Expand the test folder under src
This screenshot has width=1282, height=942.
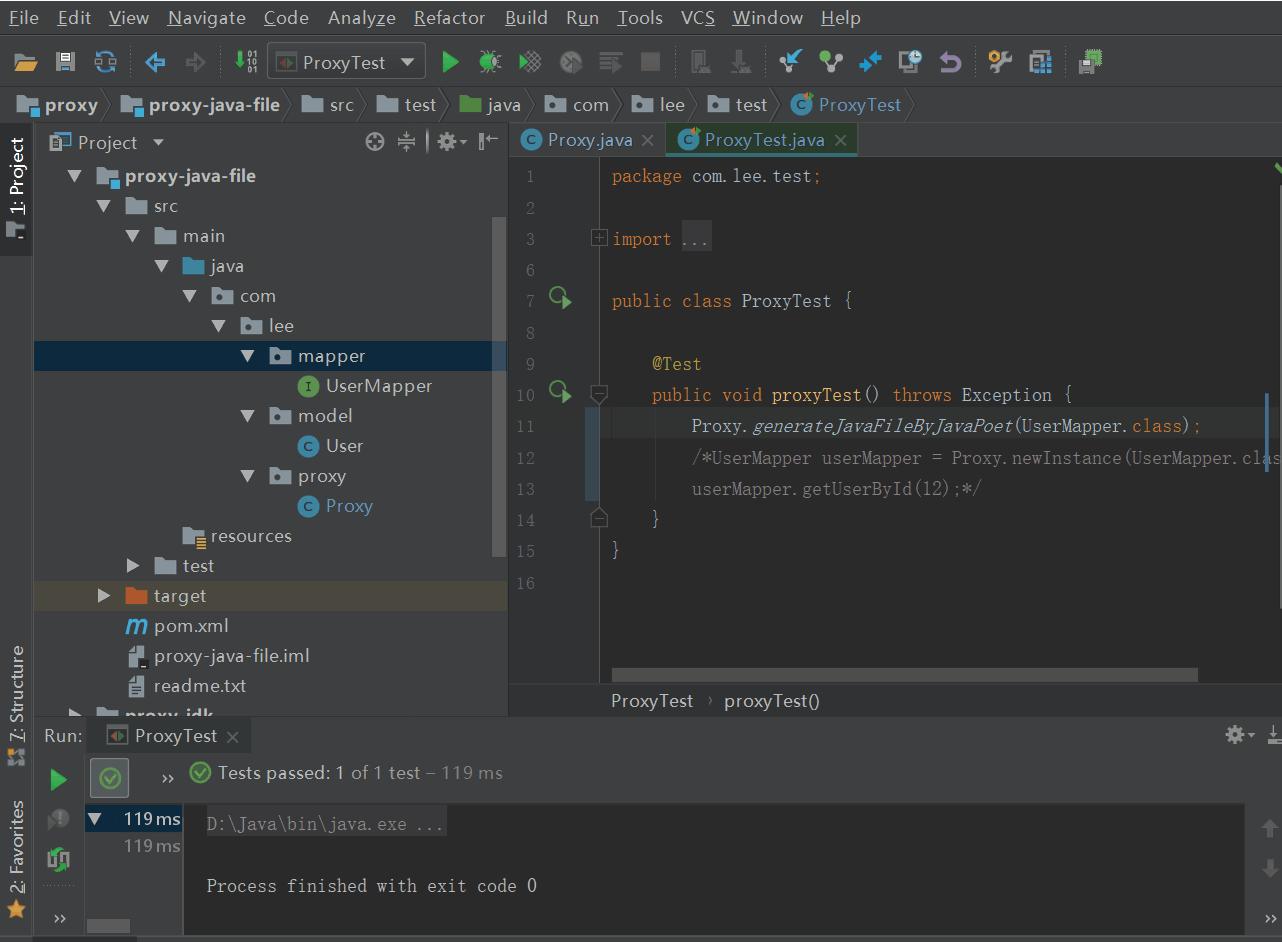point(133,565)
